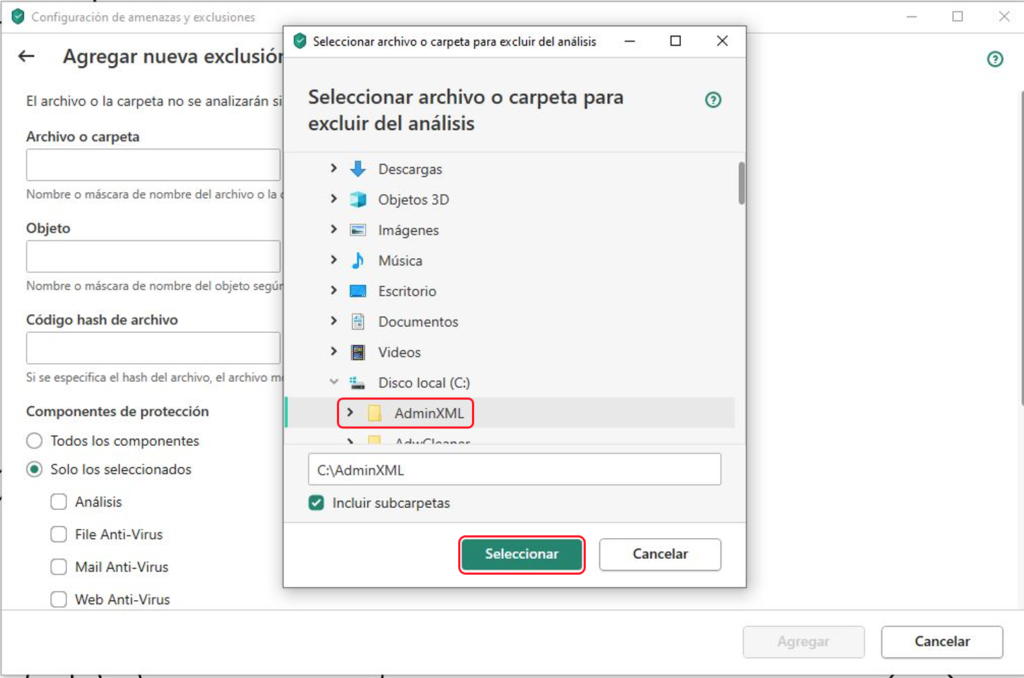1024x678 pixels.
Task: Click the Música note icon
Action: pyautogui.click(x=358, y=261)
